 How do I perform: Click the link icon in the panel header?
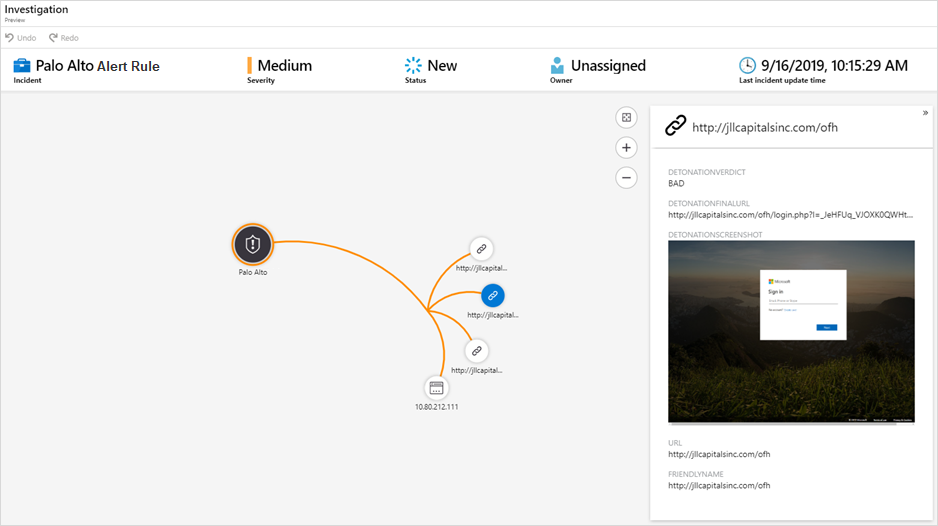(x=676, y=126)
